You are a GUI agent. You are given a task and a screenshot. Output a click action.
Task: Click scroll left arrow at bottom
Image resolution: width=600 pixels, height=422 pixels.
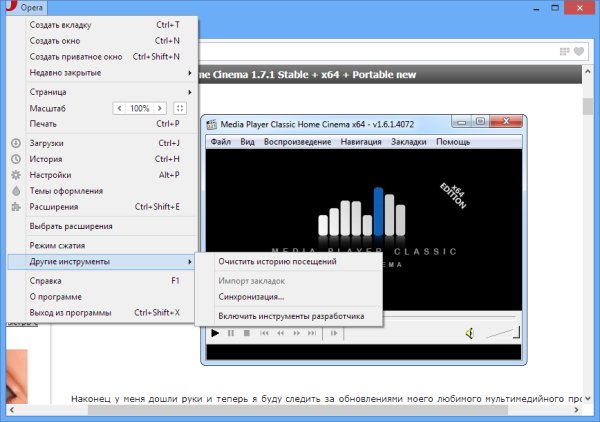point(12,410)
